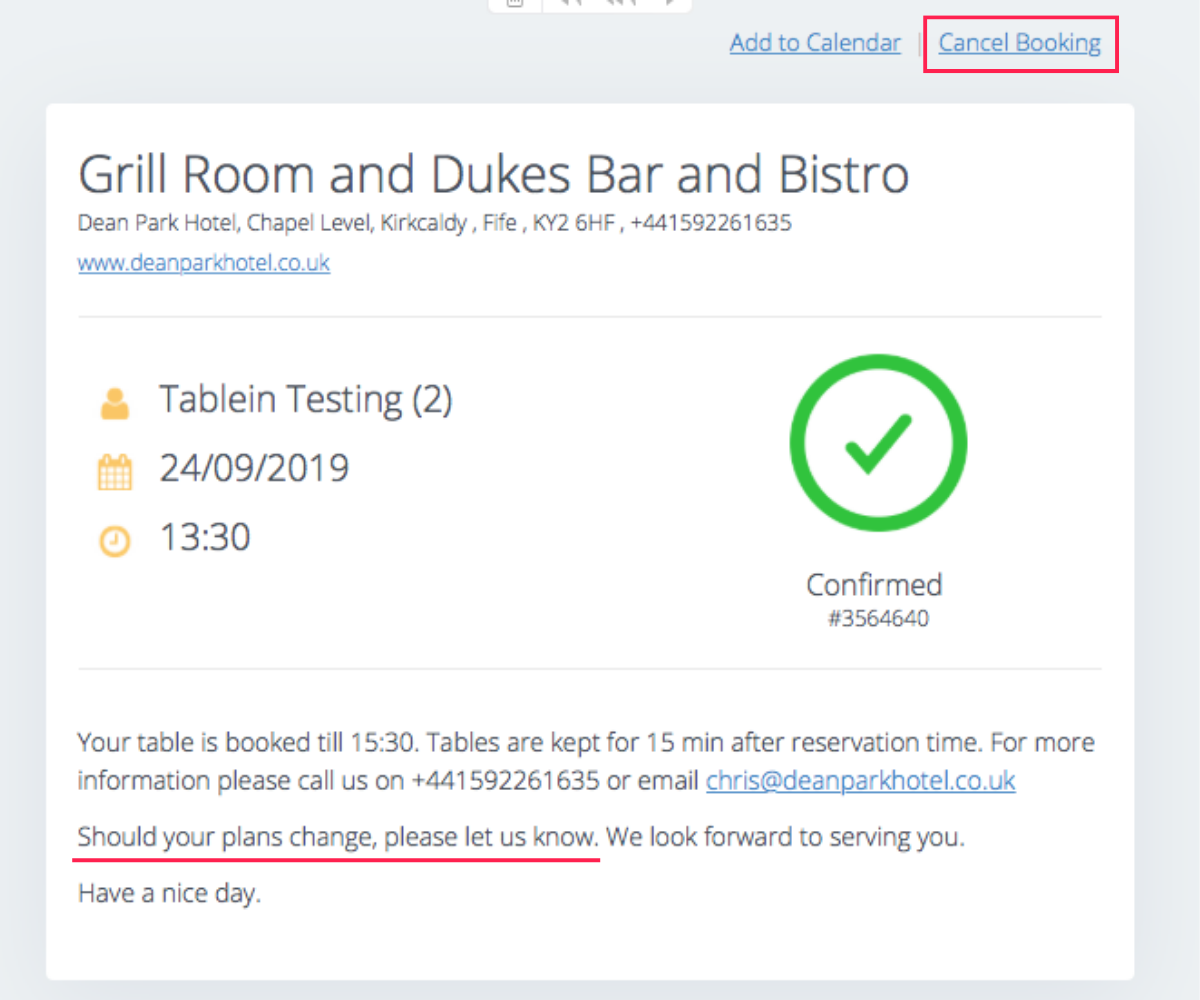1200x1000 pixels.
Task: Click the orange clock time icon
Action: pos(115,541)
